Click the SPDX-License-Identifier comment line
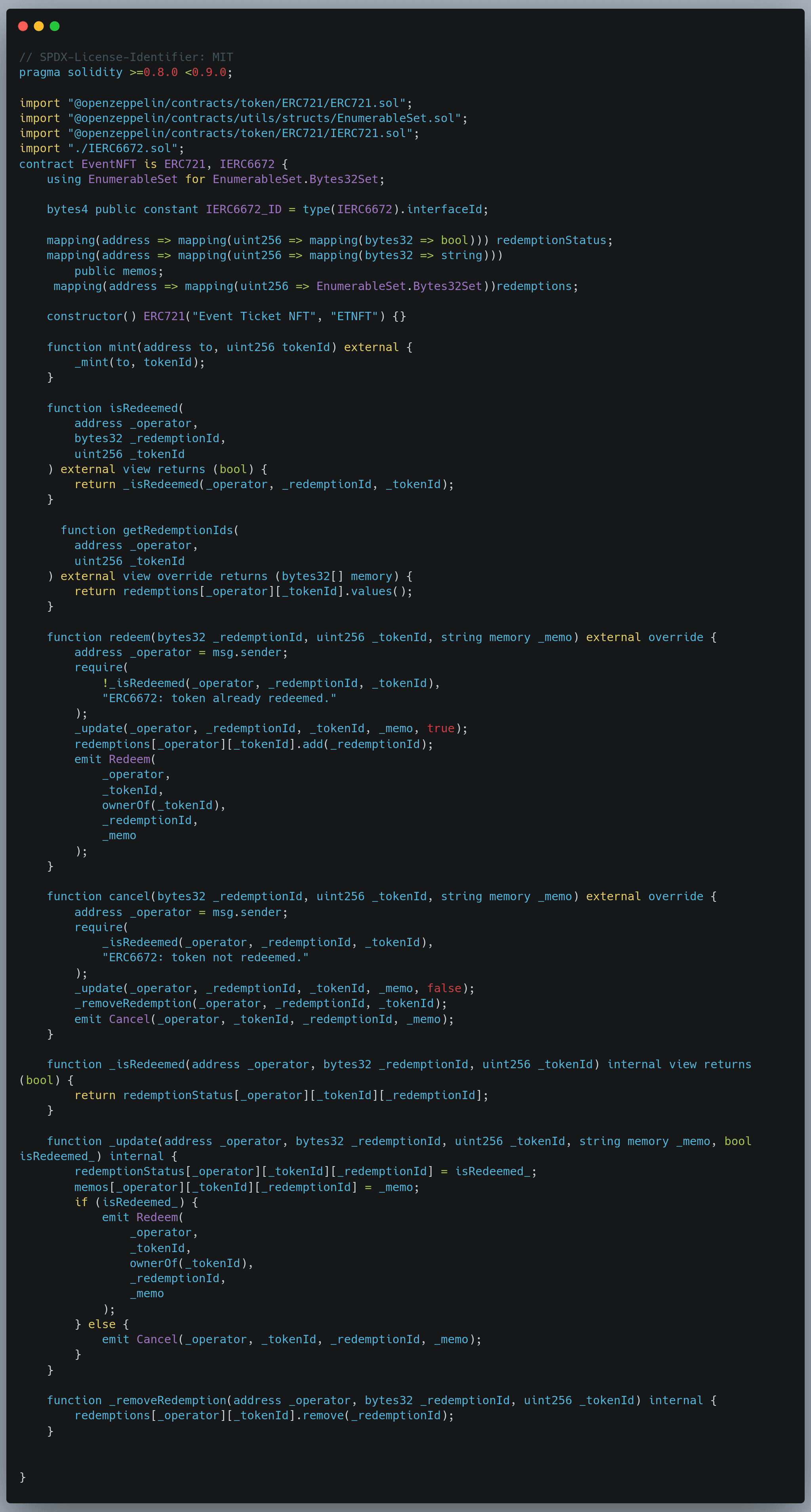 click(x=126, y=57)
